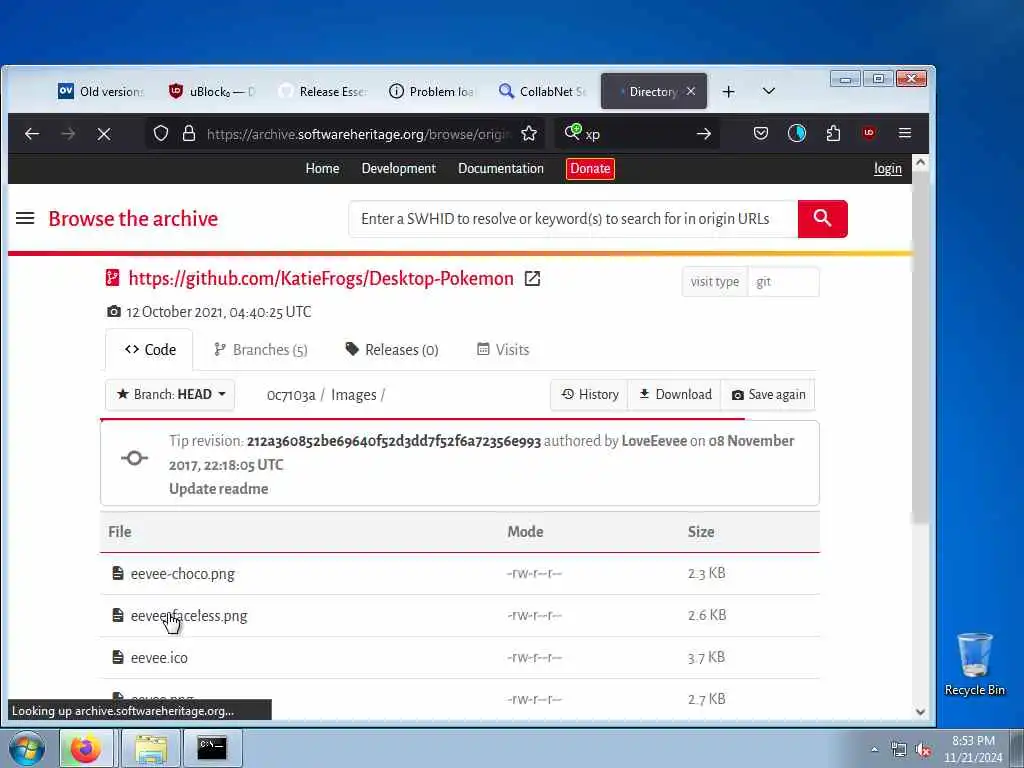The width and height of the screenshot is (1024, 768).
Task: Click the network connection tray icon
Action: [x=899, y=749]
